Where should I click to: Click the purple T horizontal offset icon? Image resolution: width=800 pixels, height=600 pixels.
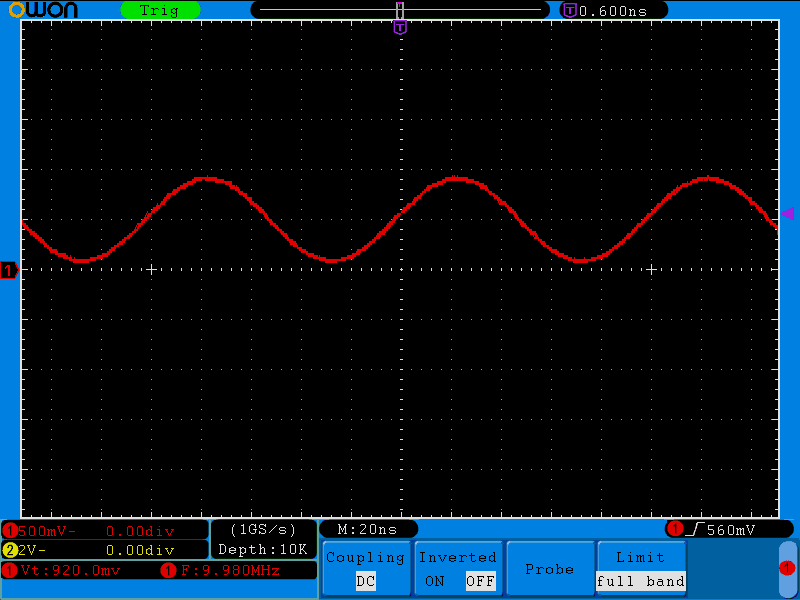(x=570, y=10)
